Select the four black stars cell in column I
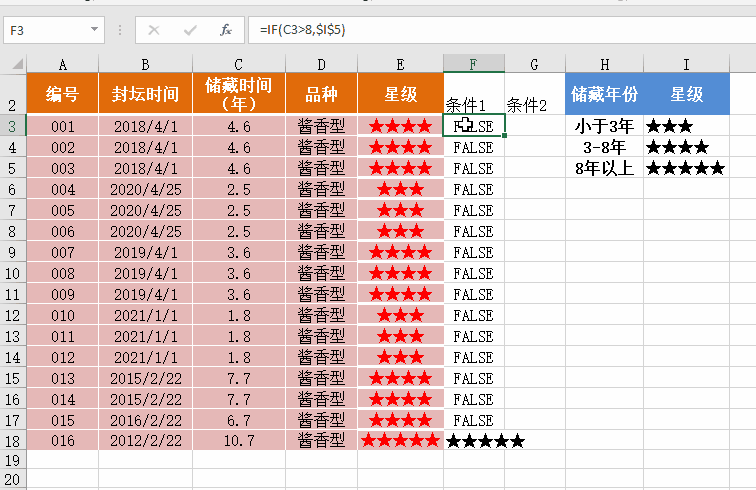This screenshot has width=756, height=490. (x=686, y=147)
